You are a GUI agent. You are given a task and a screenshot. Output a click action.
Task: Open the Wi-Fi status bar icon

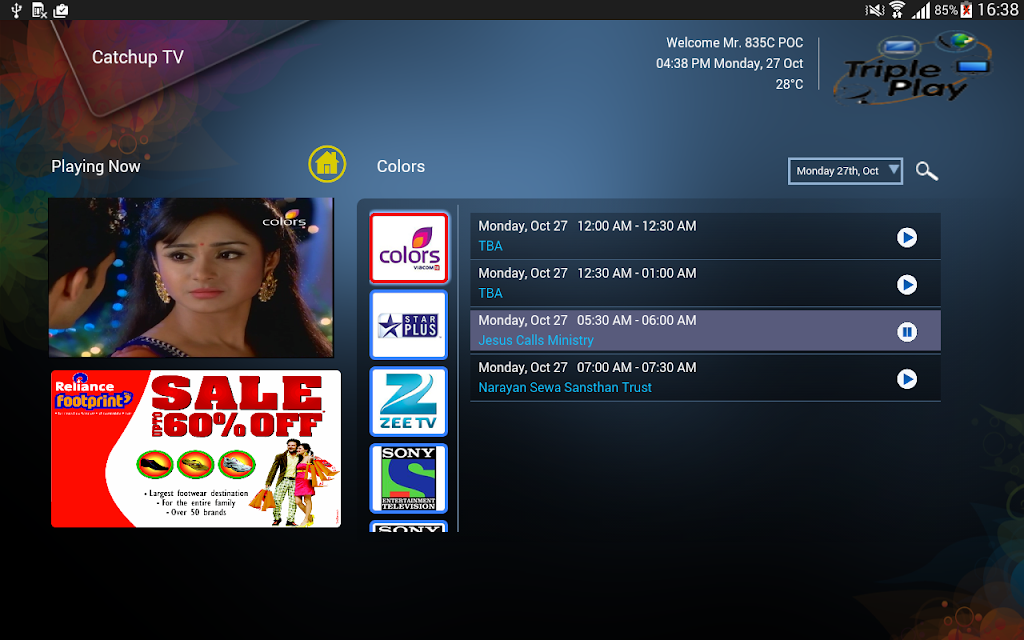pyautogui.click(x=897, y=10)
